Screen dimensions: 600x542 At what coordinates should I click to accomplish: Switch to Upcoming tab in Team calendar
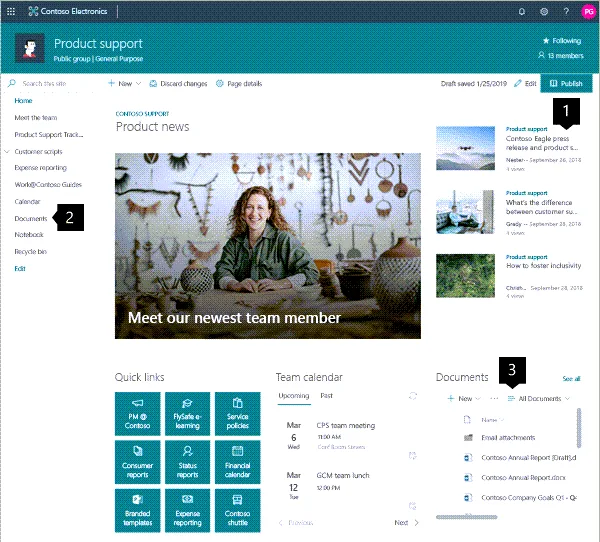(293, 396)
